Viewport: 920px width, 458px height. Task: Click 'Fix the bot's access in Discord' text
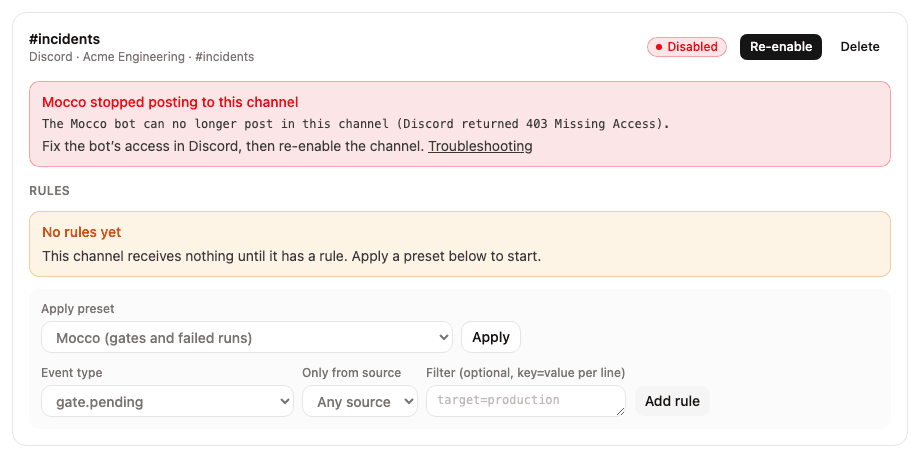click(234, 146)
